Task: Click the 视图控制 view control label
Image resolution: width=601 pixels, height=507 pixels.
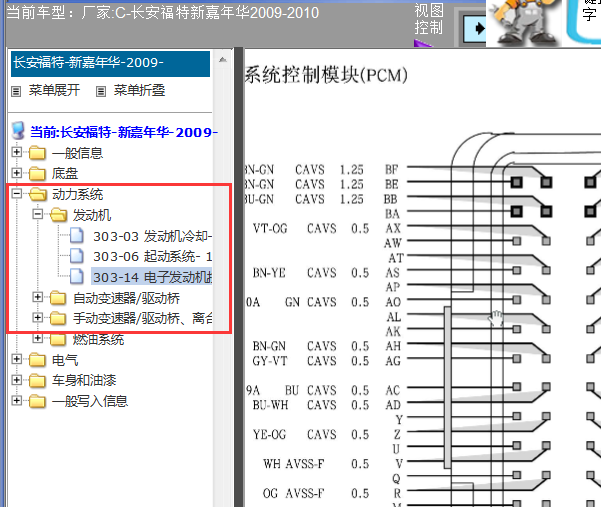Action: click(429, 19)
